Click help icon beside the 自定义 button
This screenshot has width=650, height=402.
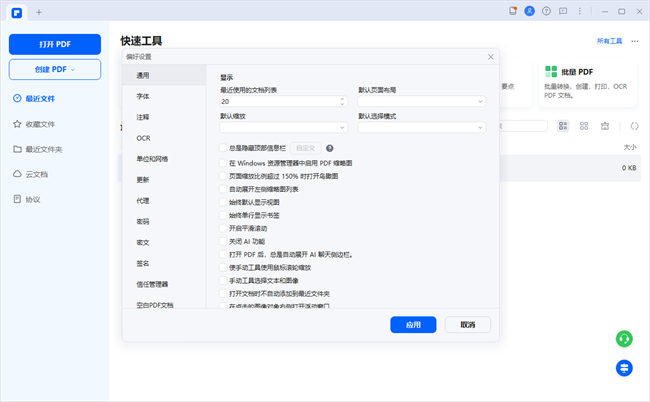(x=329, y=148)
